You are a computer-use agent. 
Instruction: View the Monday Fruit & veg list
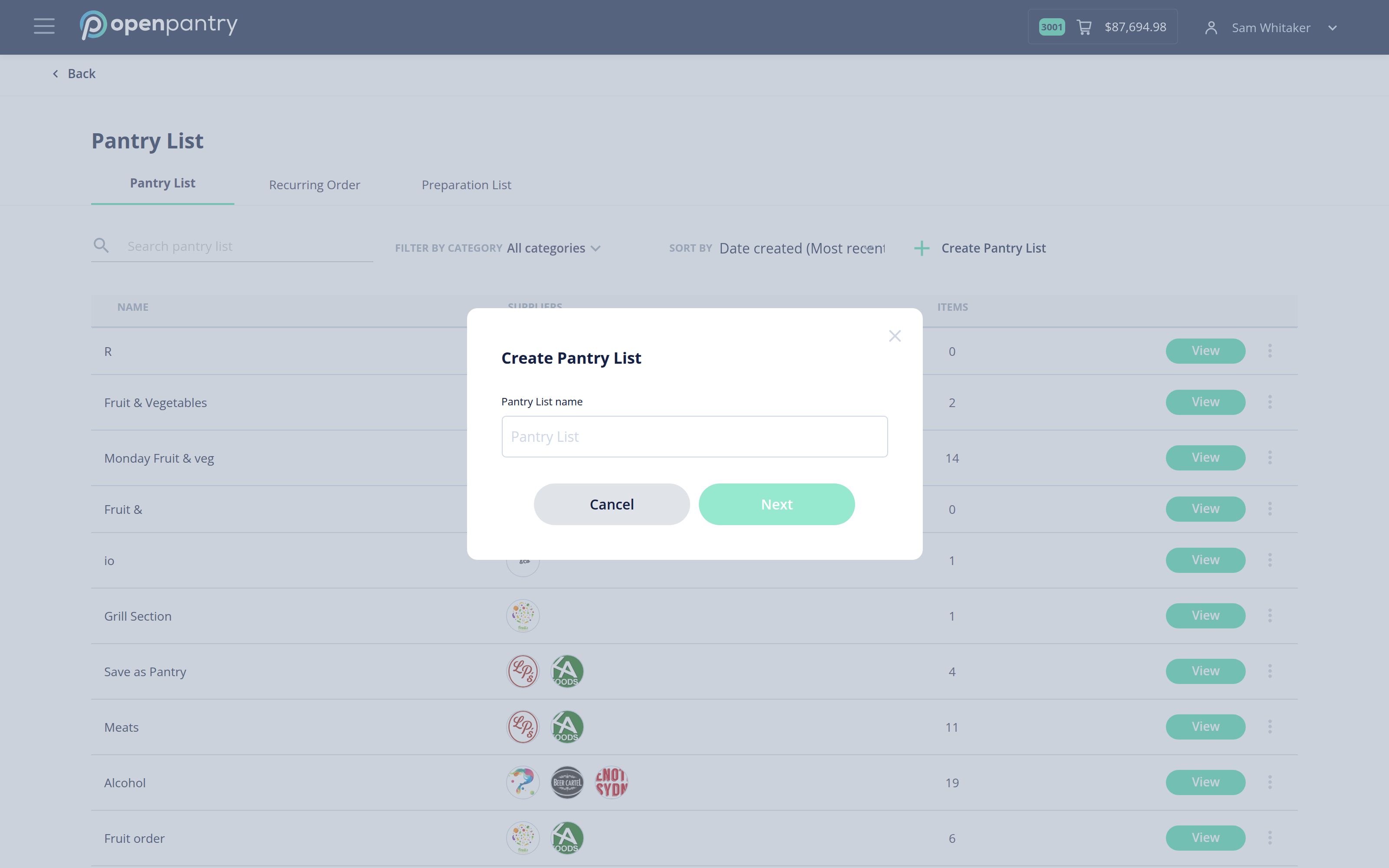coord(1205,457)
